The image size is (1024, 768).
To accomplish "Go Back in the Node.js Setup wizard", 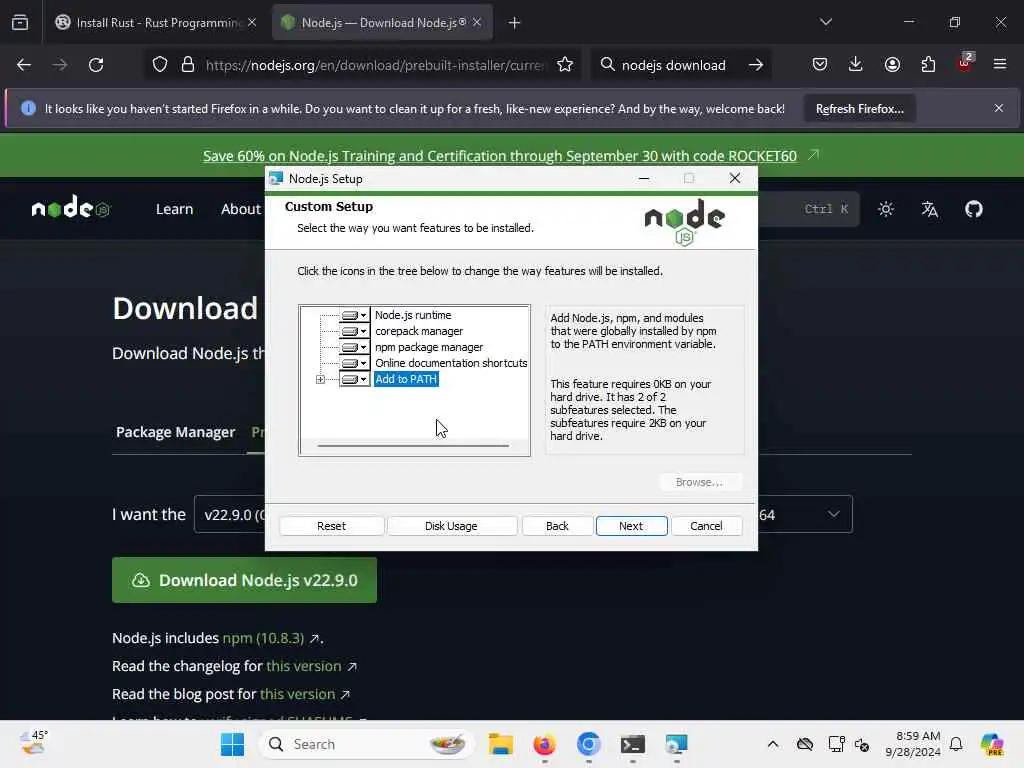I will [x=557, y=526].
